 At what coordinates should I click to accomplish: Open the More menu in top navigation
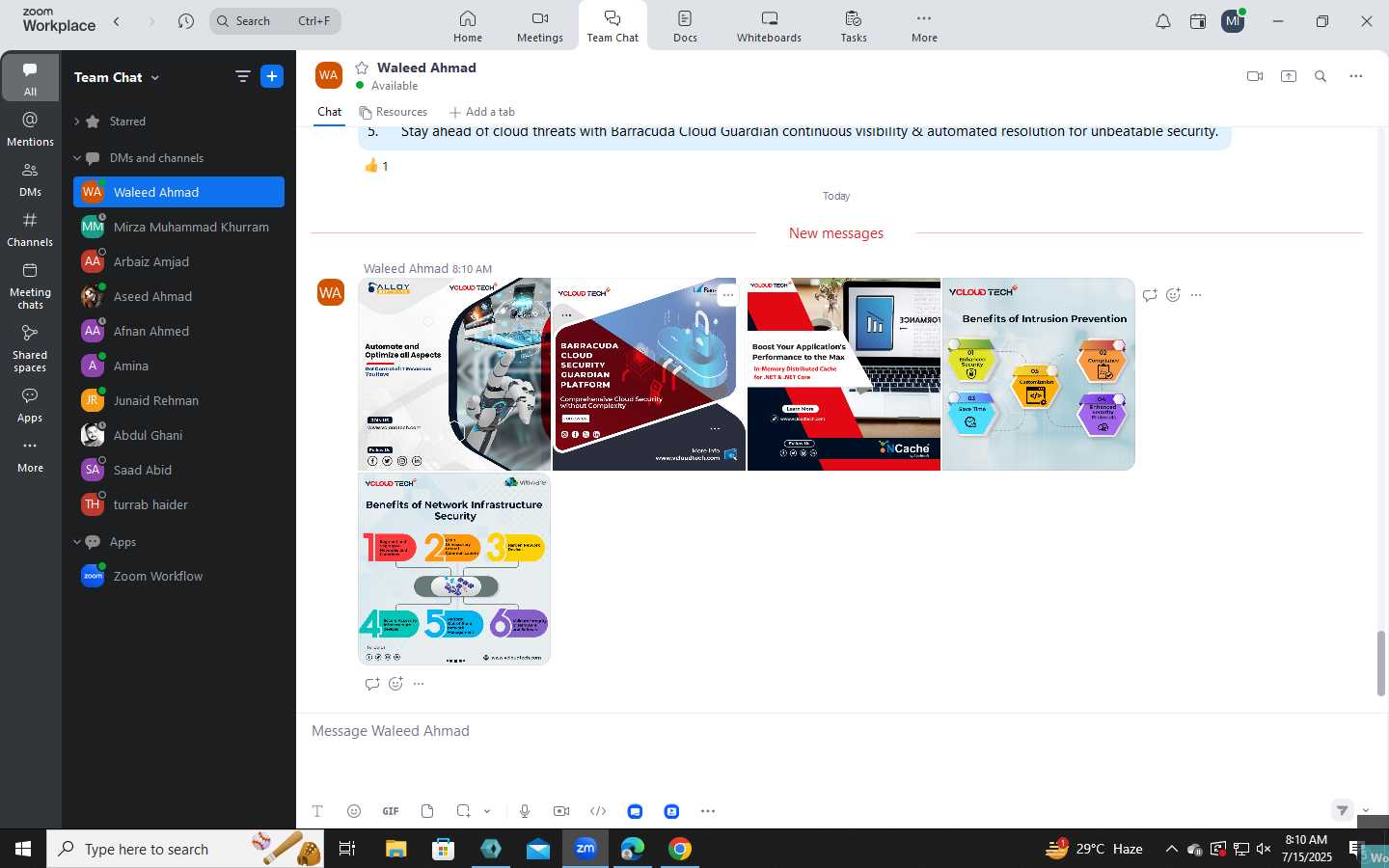click(x=924, y=26)
